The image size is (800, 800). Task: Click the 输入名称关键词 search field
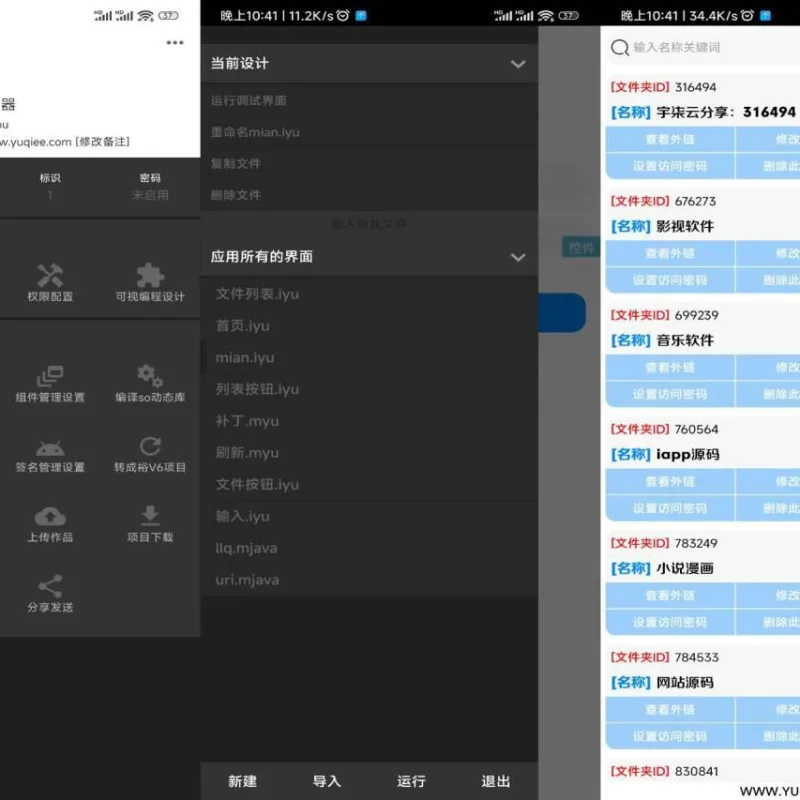pyautogui.click(x=704, y=47)
